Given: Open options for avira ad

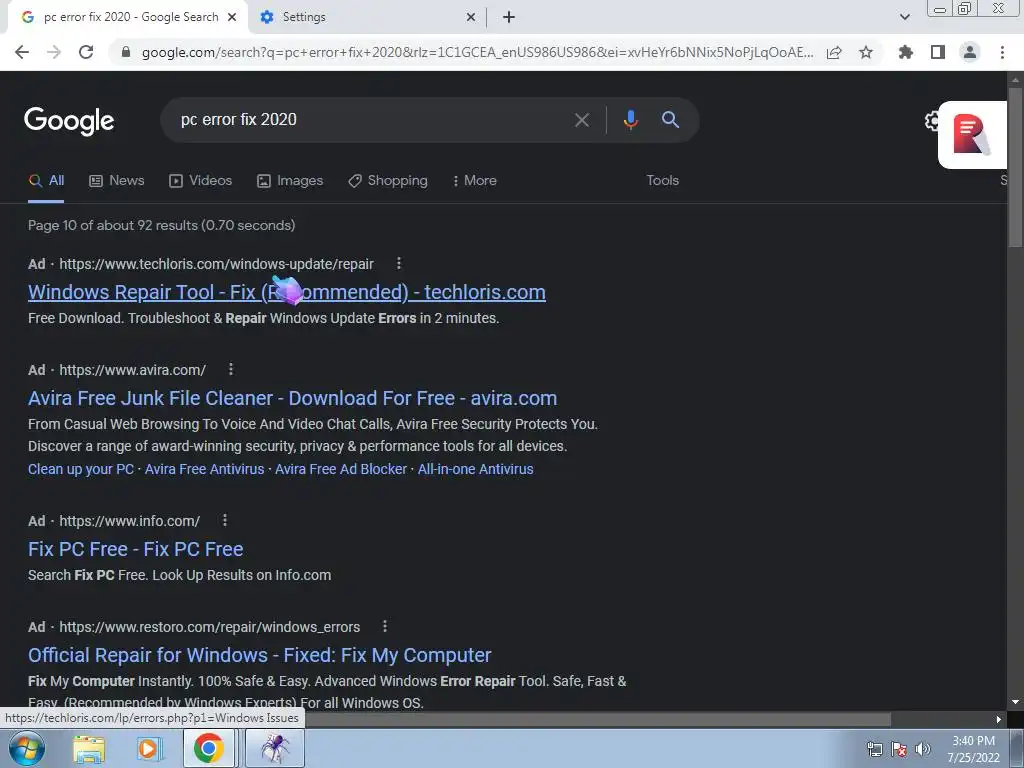Looking at the screenshot, I should click(x=231, y=369).
